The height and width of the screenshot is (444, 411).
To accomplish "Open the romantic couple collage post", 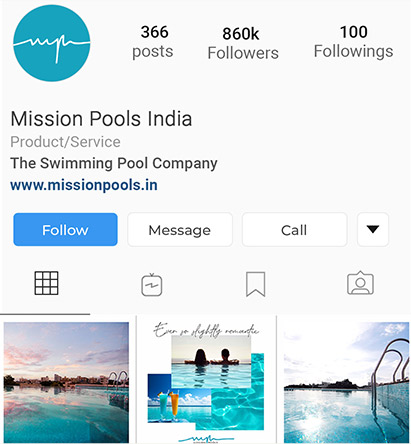I will point(206,381).
